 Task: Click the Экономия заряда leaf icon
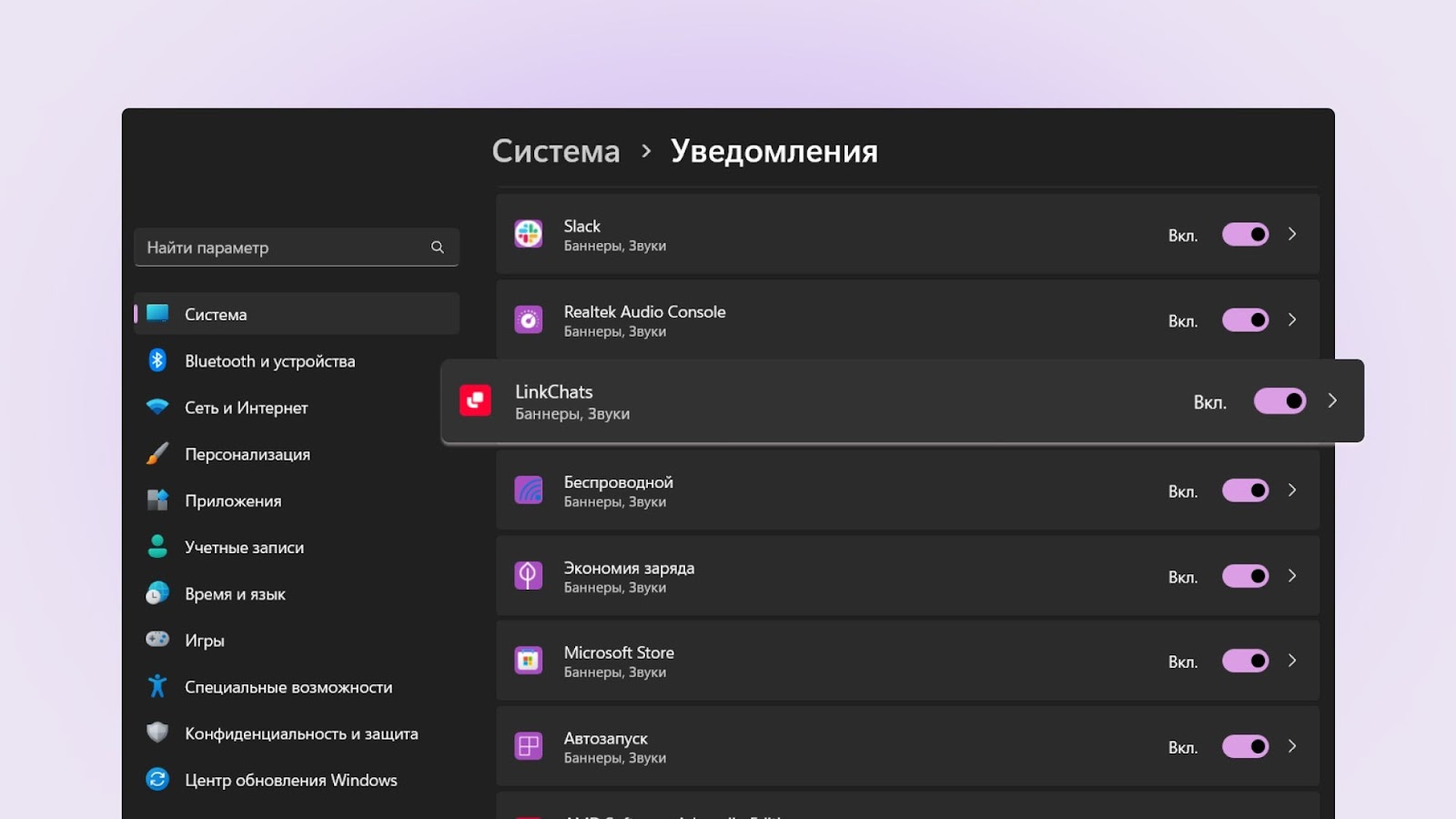(x=528, y=576)
